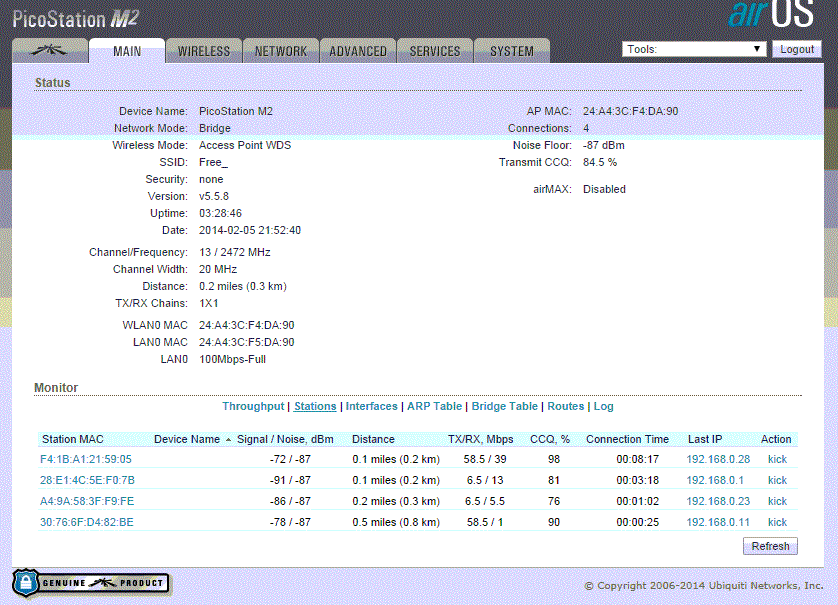Click the airMAX value Disabled
The height and width of the screenshot is (605, 838).
(604, 189)
